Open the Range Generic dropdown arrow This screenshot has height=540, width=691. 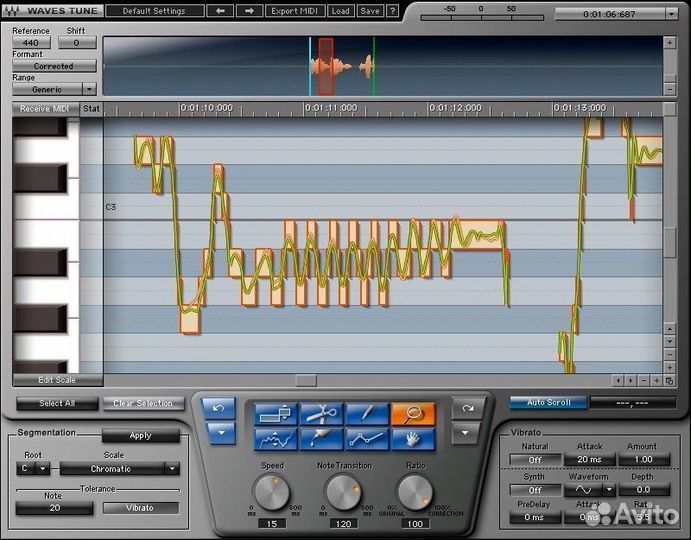[x=89, y=89]
